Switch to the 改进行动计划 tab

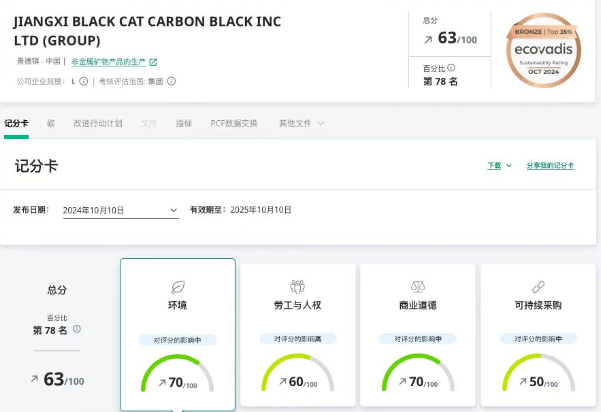click(x=97, y=123)
